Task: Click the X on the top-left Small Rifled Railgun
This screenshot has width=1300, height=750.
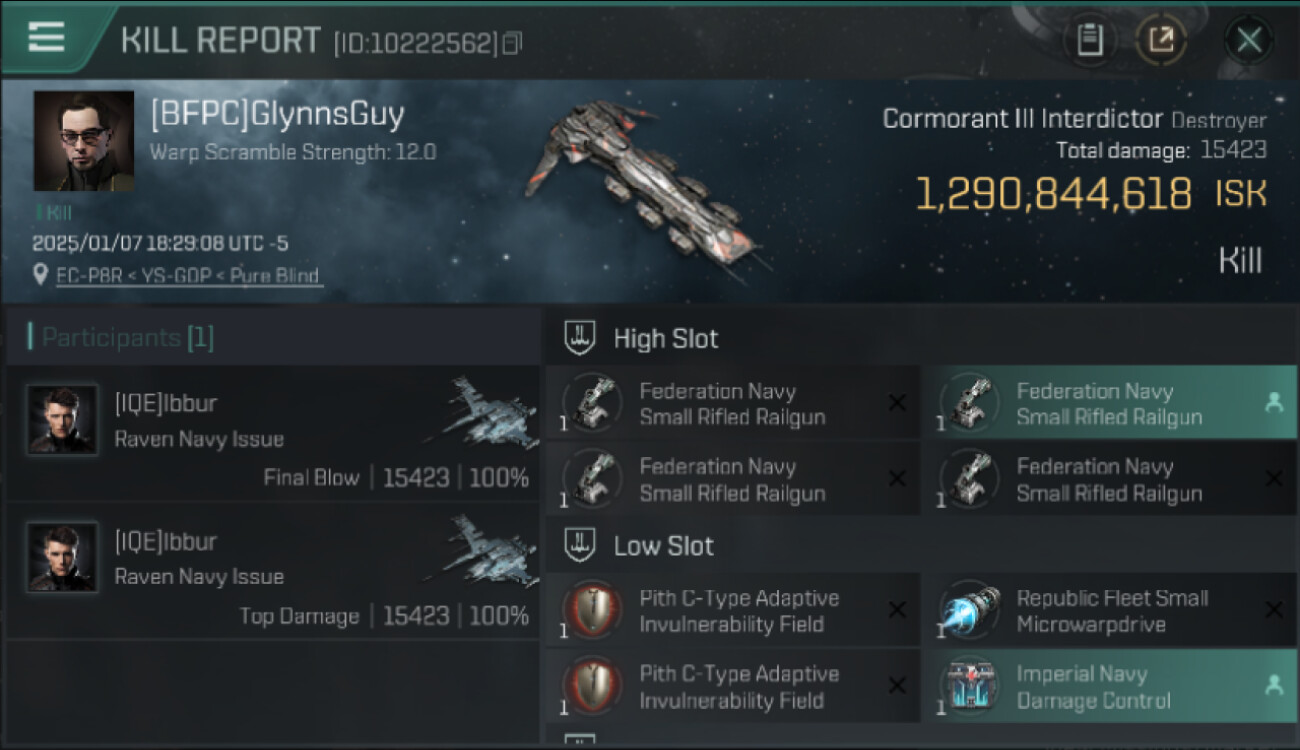Action: tap(897, 403)
